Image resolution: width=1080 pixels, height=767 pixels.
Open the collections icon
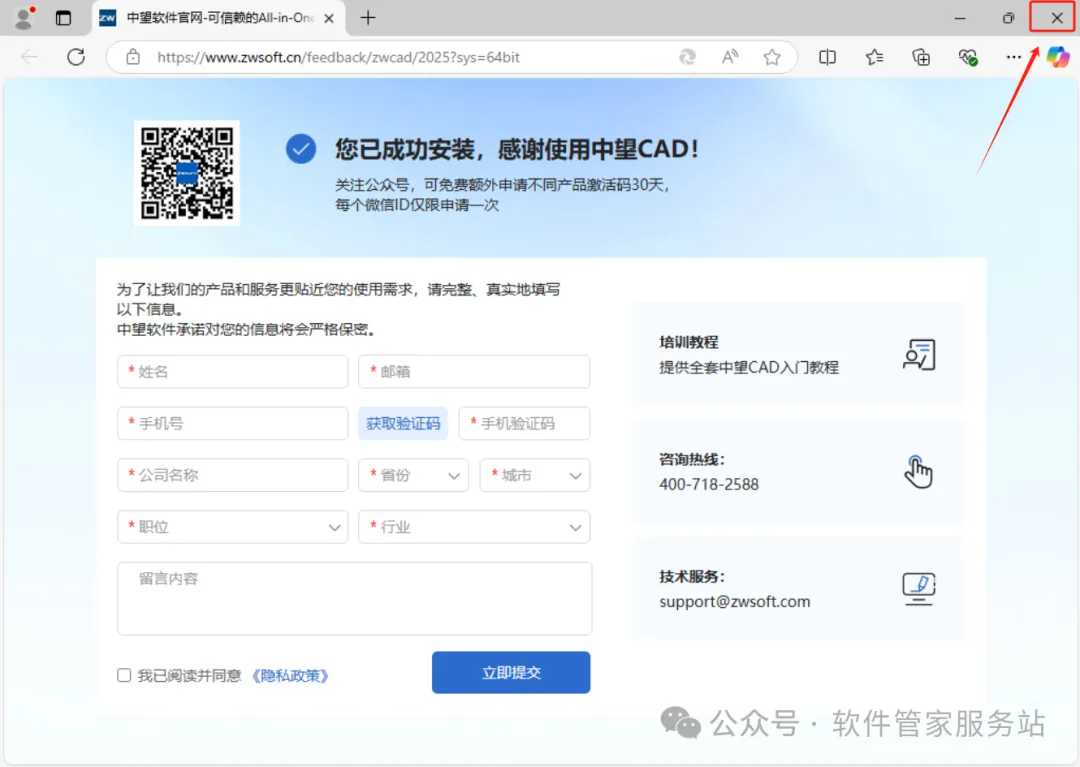pos(921,57)
